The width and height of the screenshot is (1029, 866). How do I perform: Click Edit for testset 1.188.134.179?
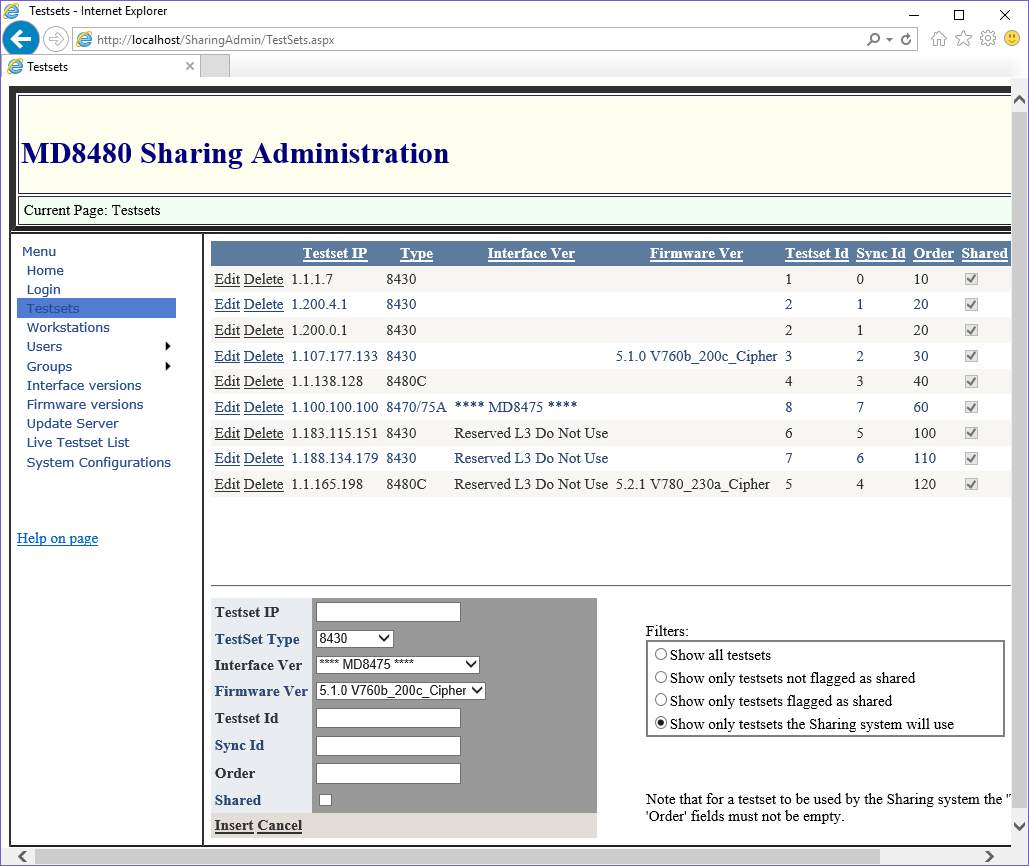point(227,459)
